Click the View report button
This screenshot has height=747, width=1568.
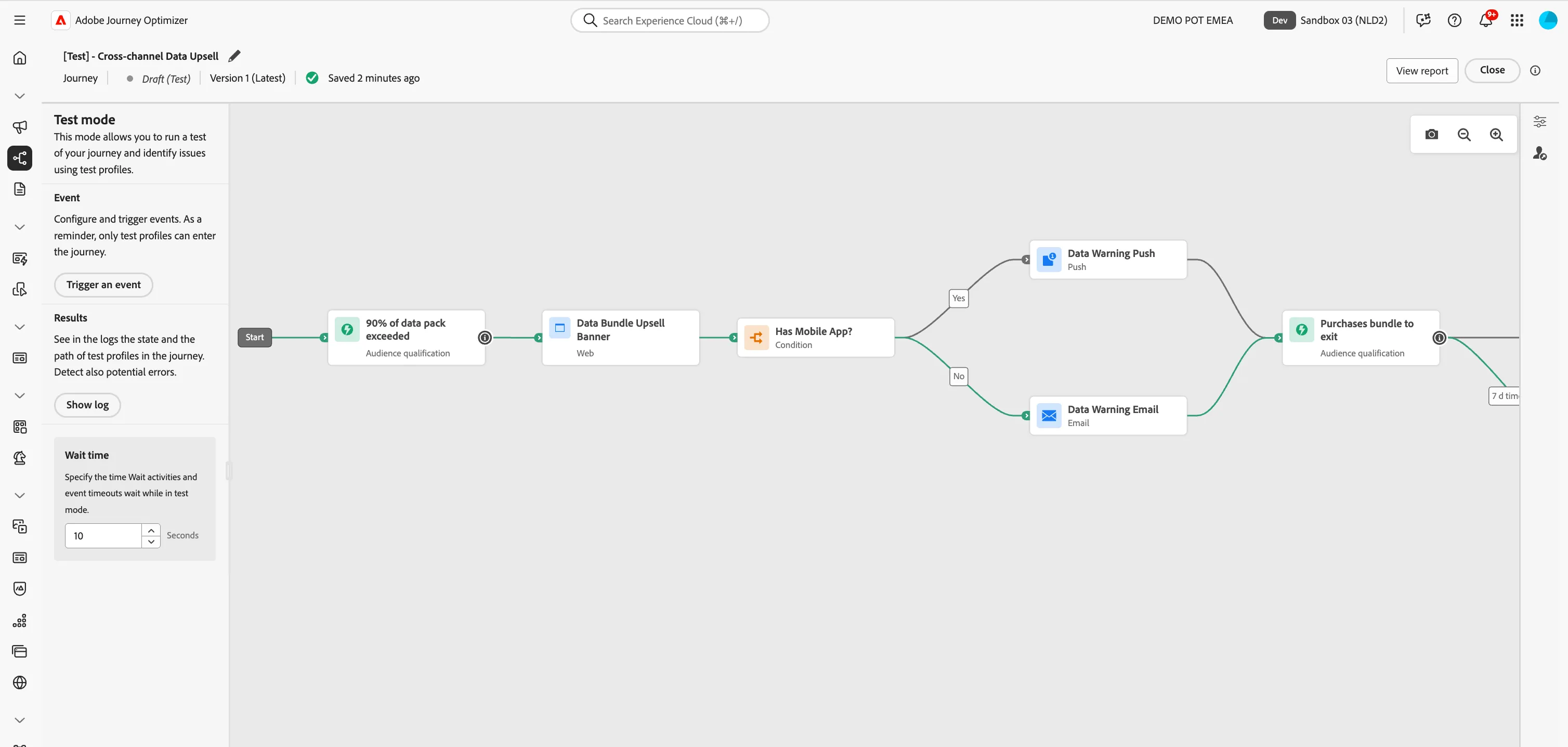click(1422, 71)
